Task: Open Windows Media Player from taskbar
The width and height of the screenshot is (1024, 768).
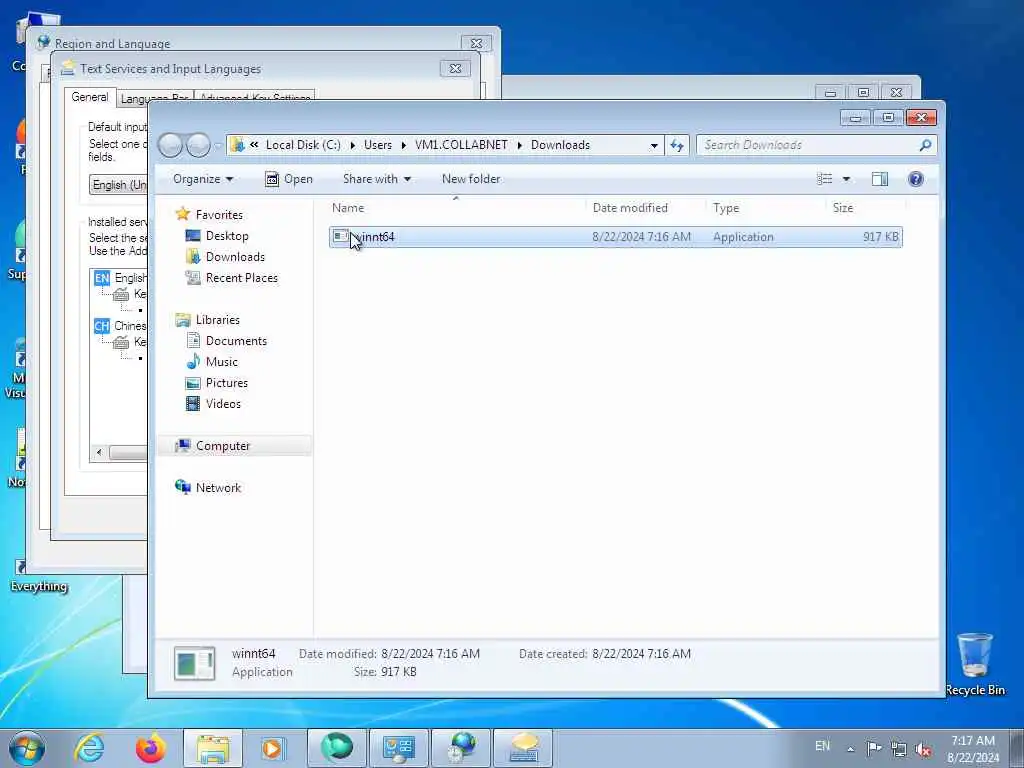Action: point(272,748)
